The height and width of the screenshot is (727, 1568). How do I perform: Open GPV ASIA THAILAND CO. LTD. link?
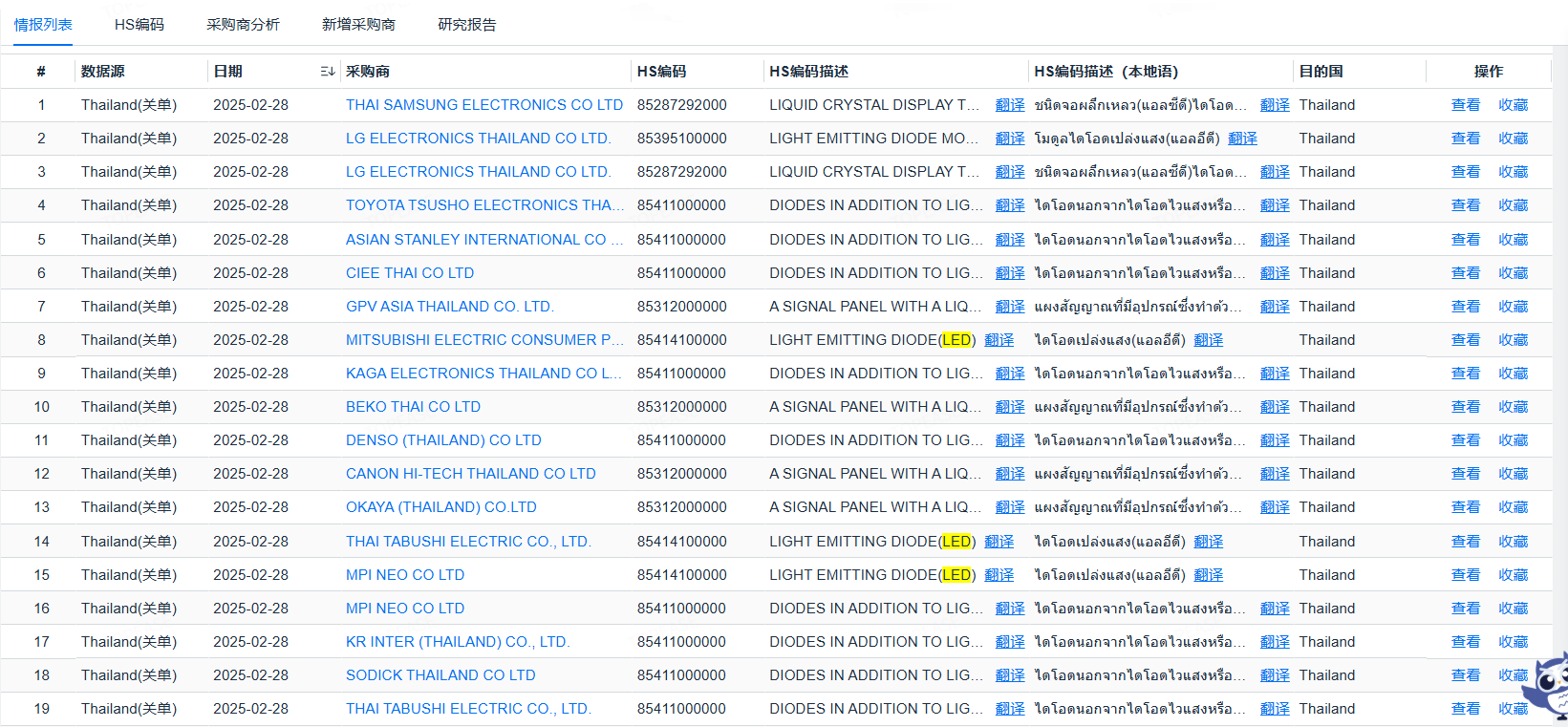tap(449, 307)
